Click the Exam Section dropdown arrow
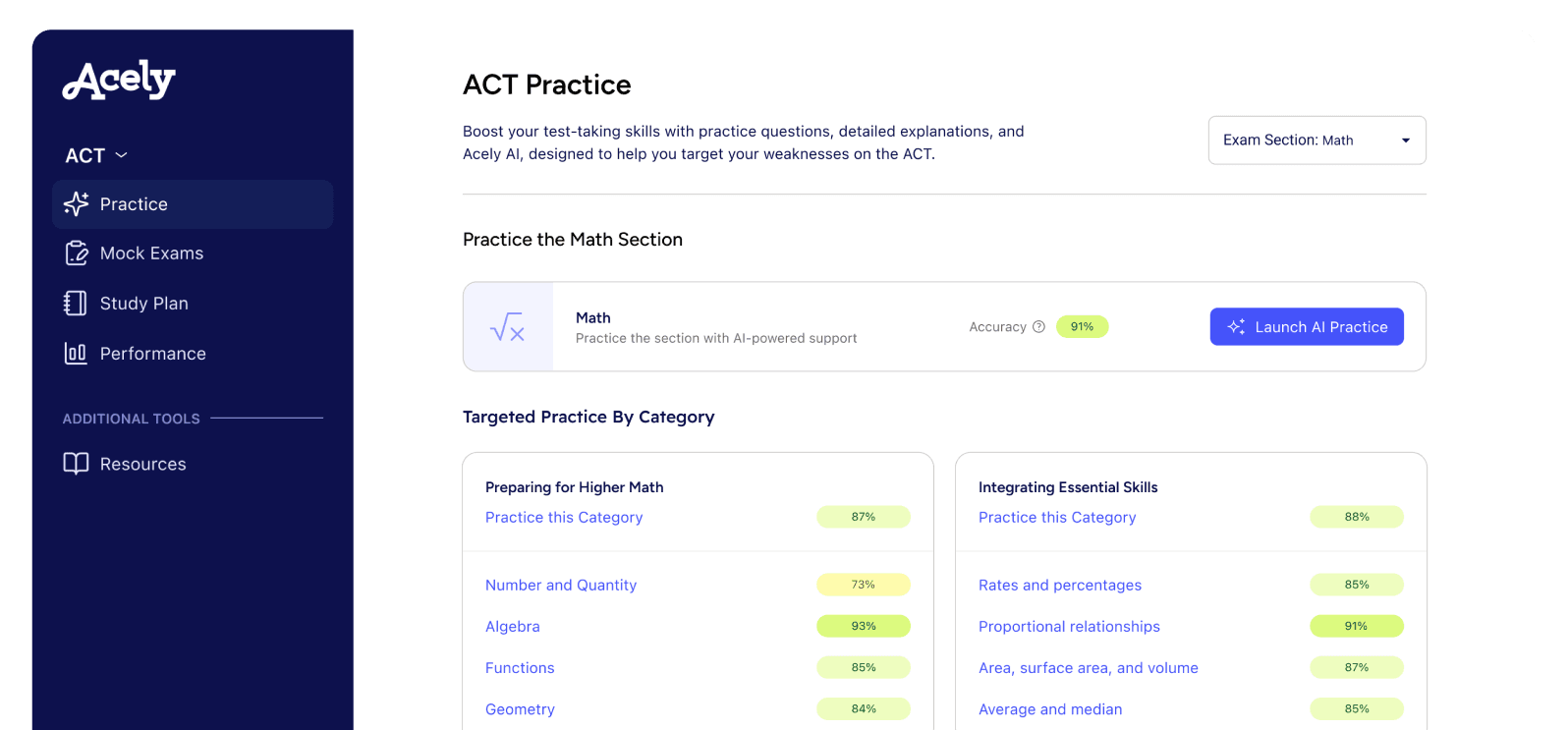 click(x=1404, y=140)
